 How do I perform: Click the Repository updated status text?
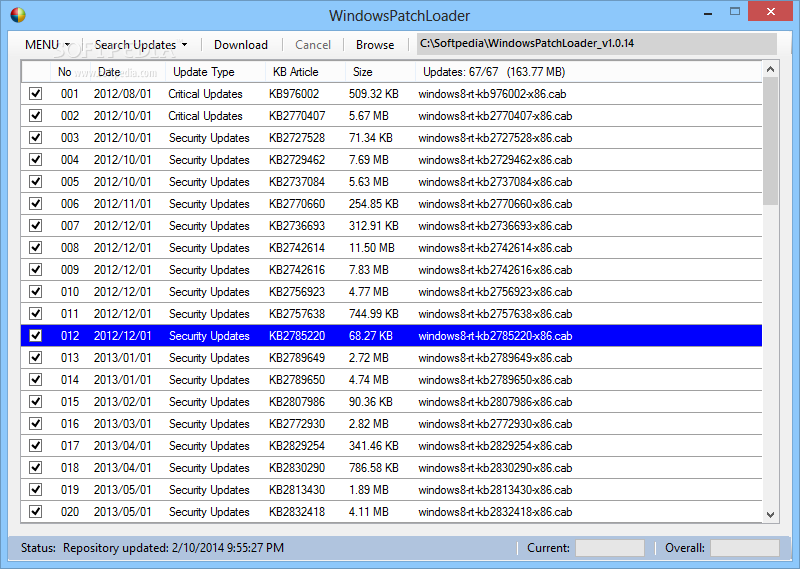click(173, 548)
